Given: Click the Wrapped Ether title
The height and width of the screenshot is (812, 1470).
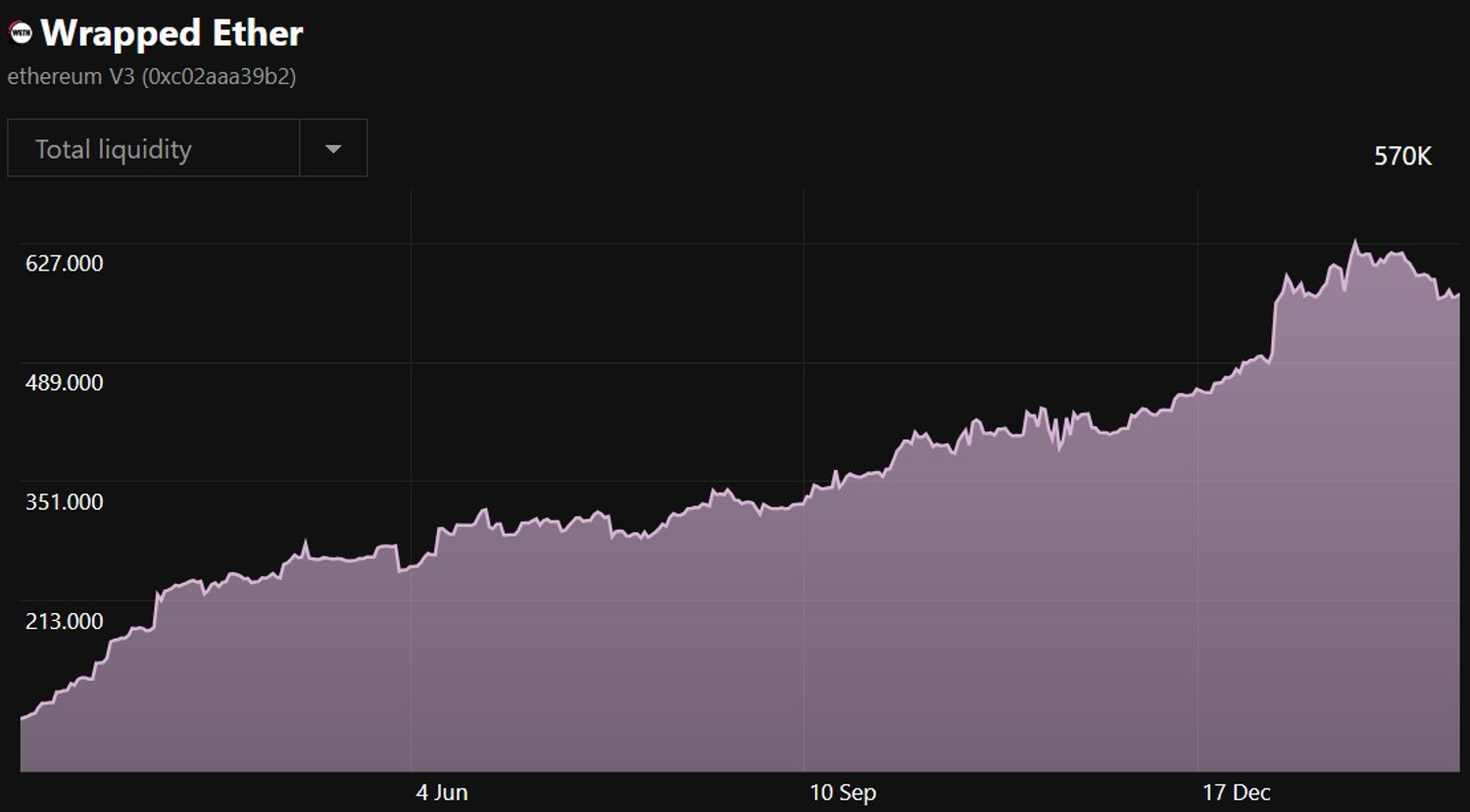Looking at the screenshot, I should click(171, 33).
